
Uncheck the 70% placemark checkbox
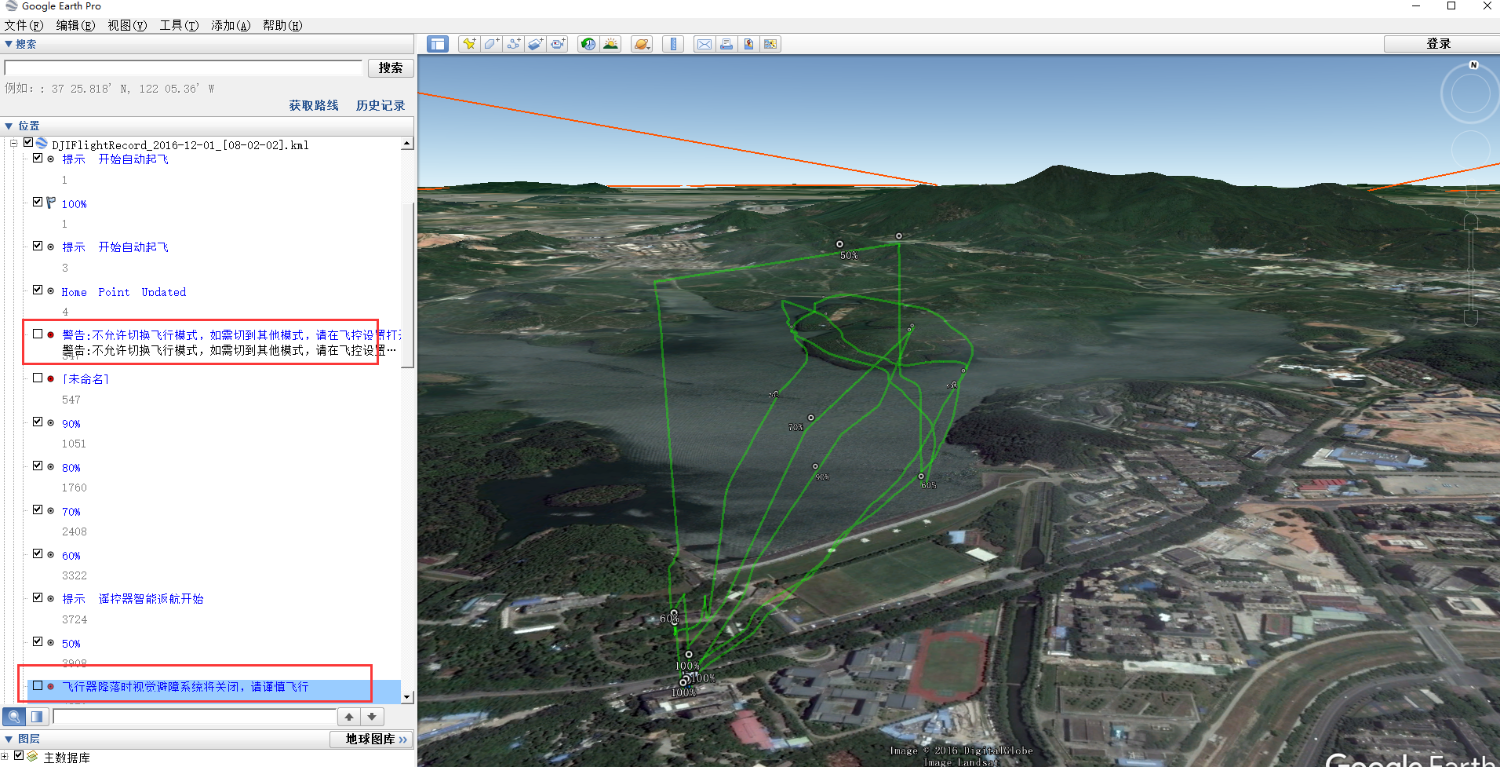[38, 510]
